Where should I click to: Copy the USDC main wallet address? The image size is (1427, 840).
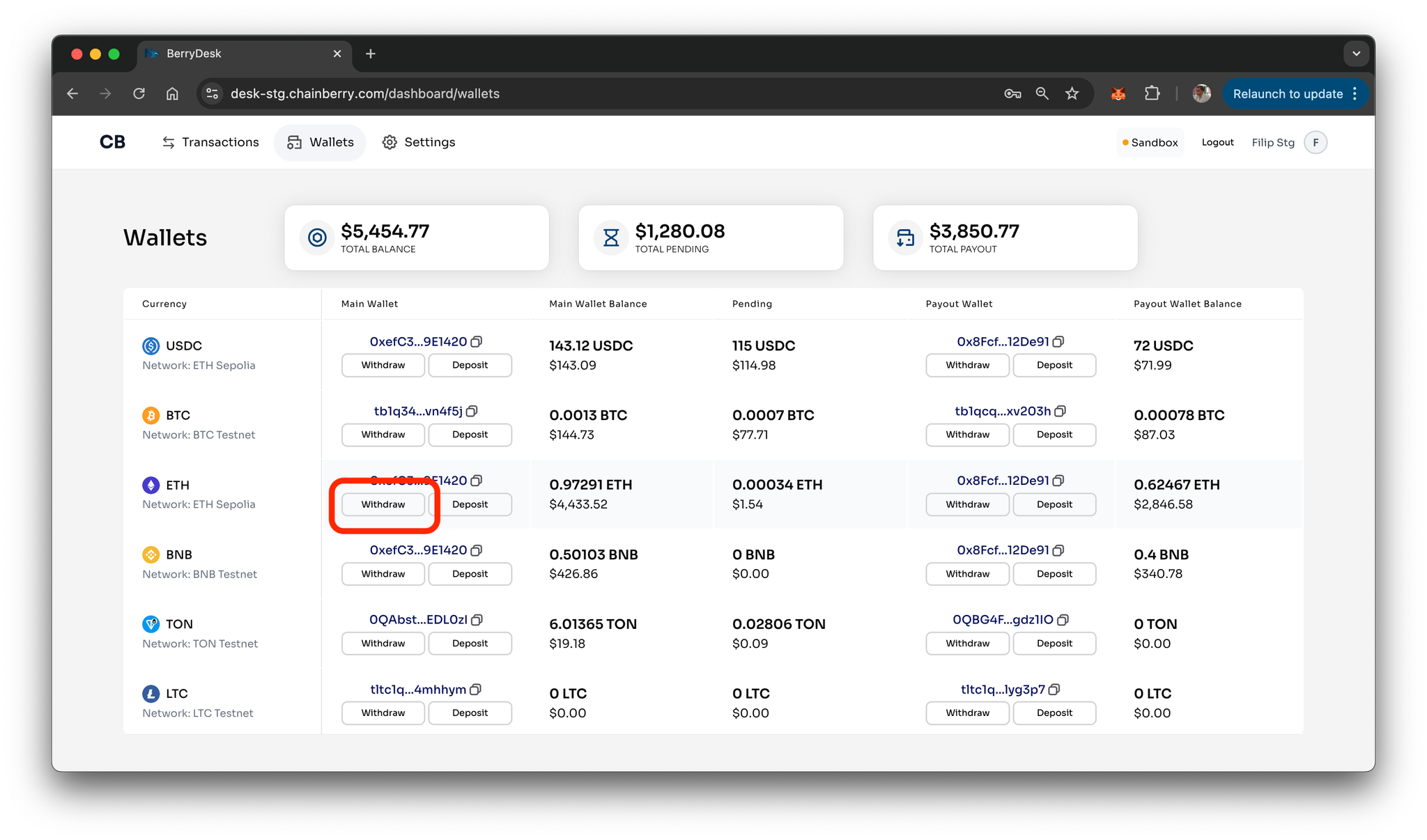coord(477,342)
